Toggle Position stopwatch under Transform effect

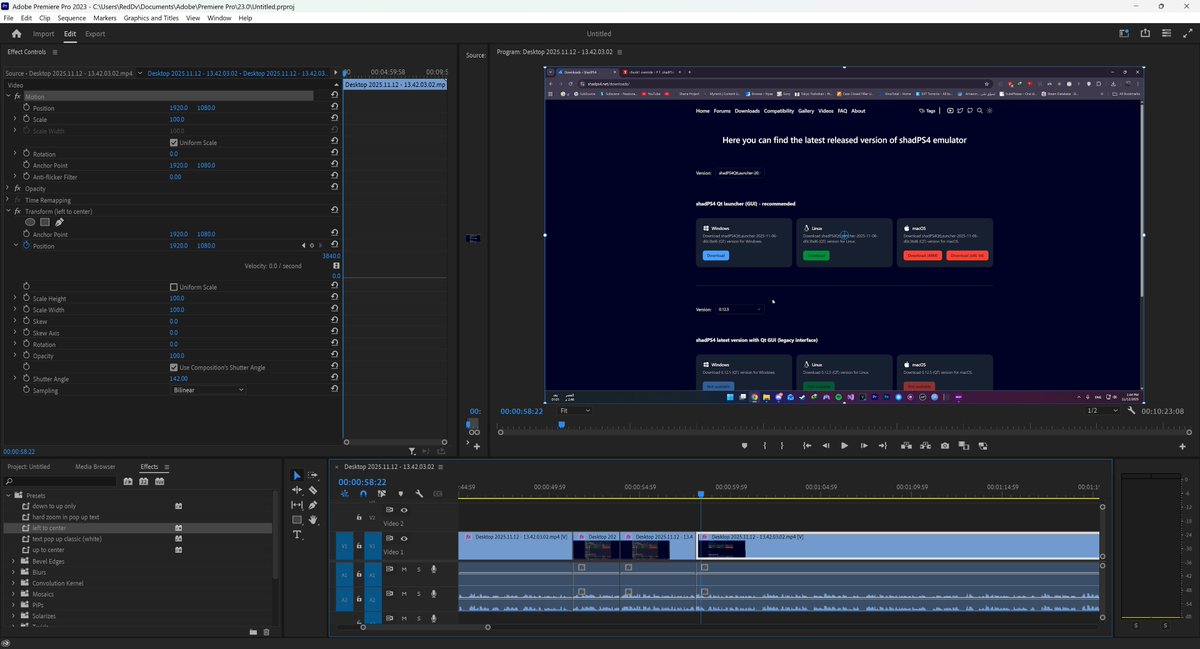click(25, 245)
